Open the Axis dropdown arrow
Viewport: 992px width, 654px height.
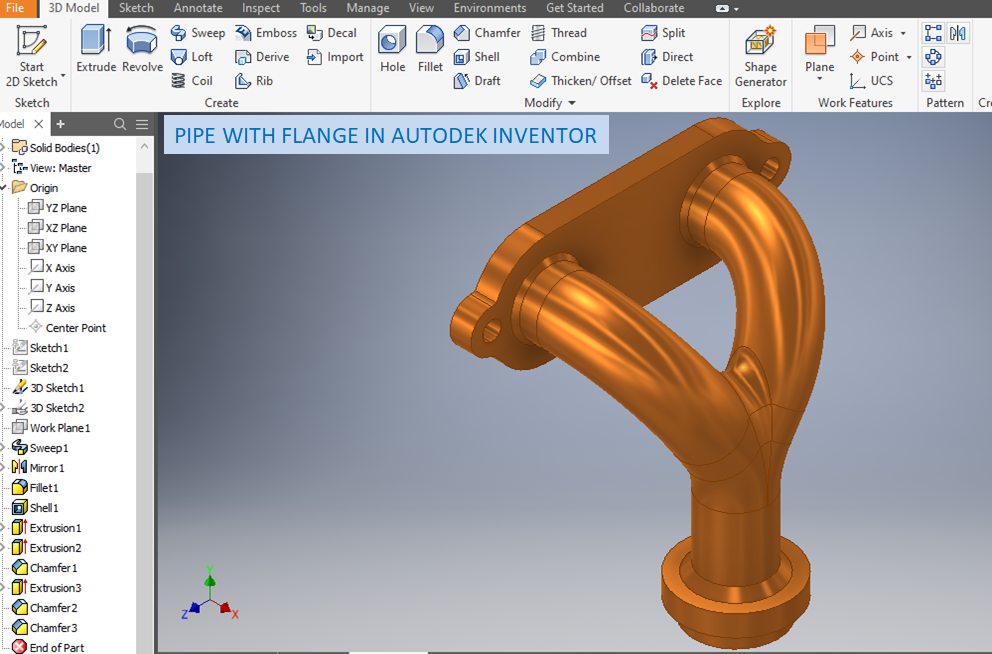(903, 33)
